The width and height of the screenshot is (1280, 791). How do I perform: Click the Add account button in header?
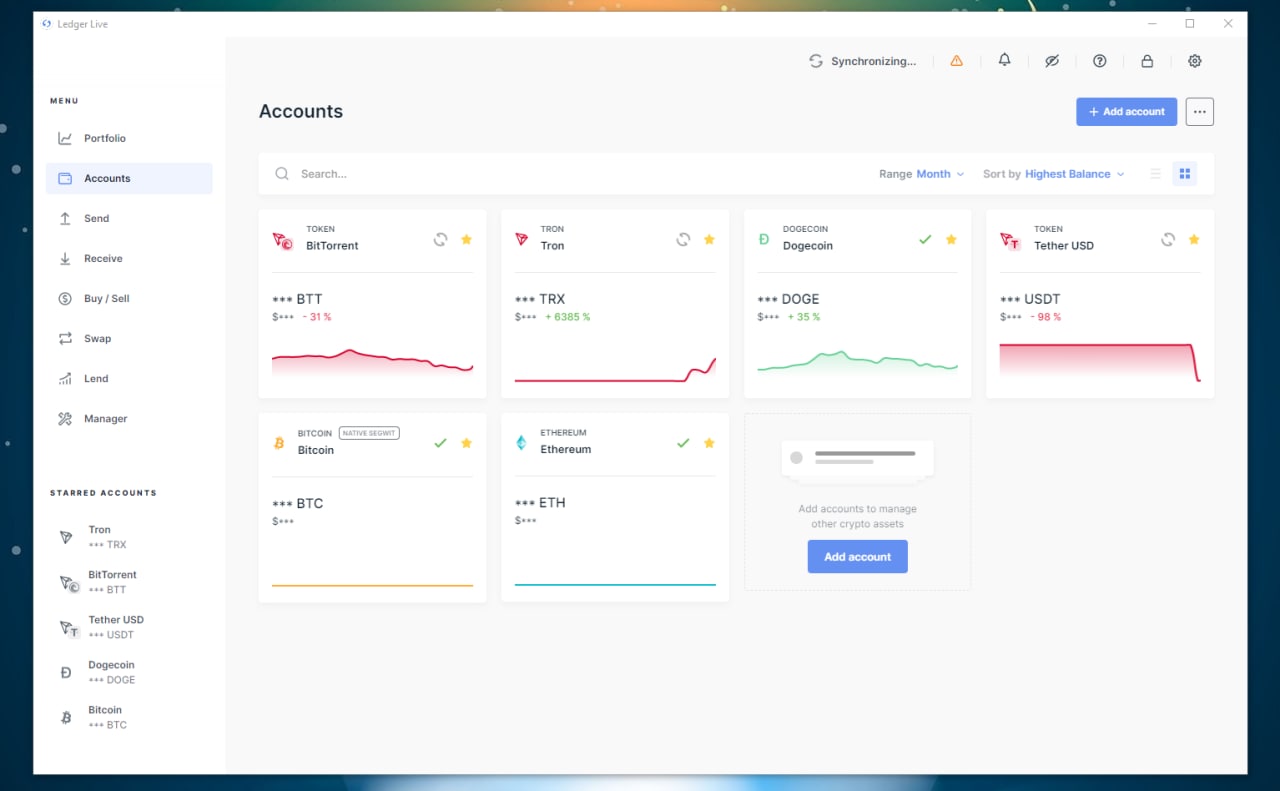point(1126,112)
